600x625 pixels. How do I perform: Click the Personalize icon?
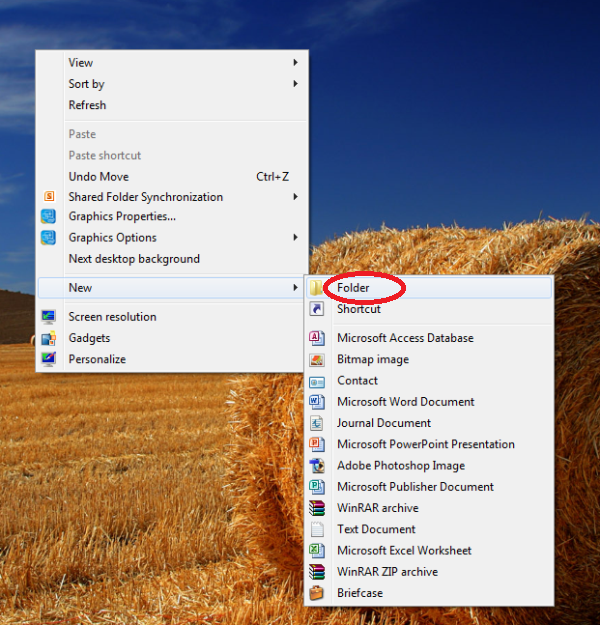(49, 359)
